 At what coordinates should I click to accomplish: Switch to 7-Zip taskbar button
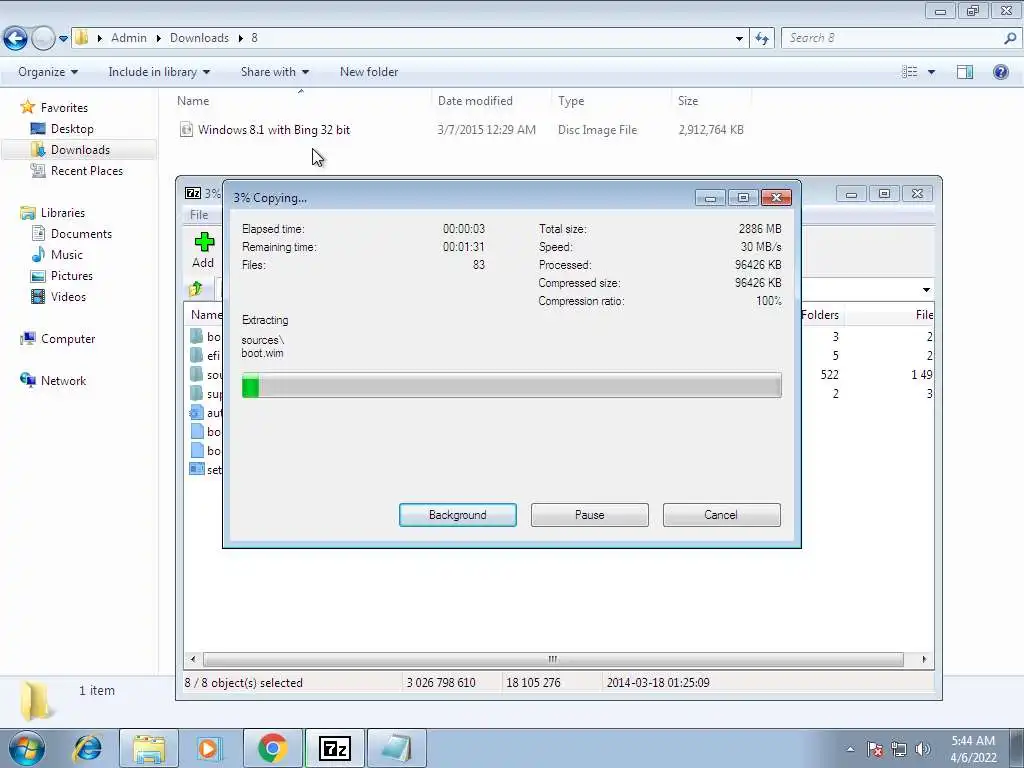coord(335,748)
